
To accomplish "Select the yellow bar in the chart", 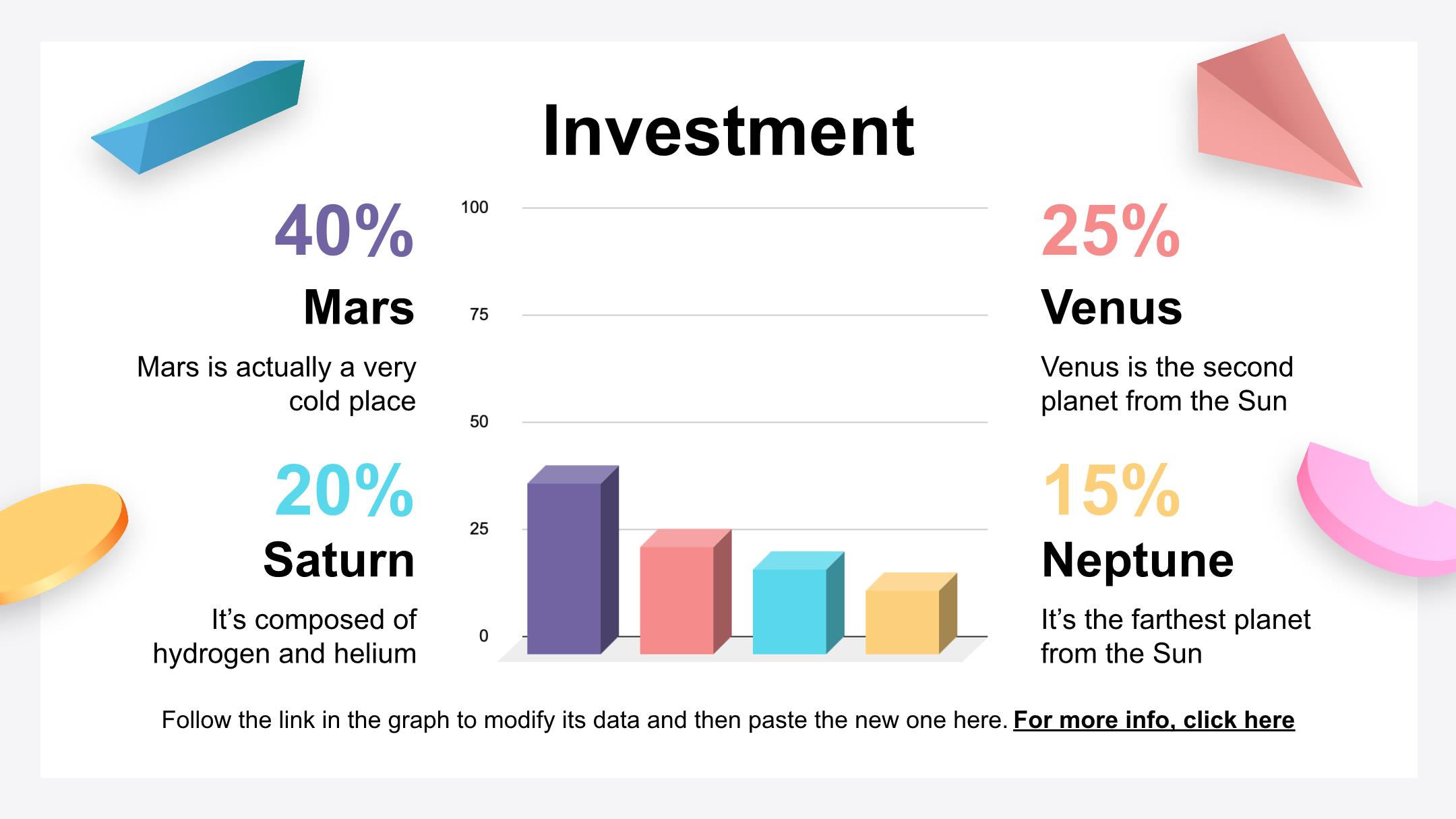I will [x=903, y=620].
